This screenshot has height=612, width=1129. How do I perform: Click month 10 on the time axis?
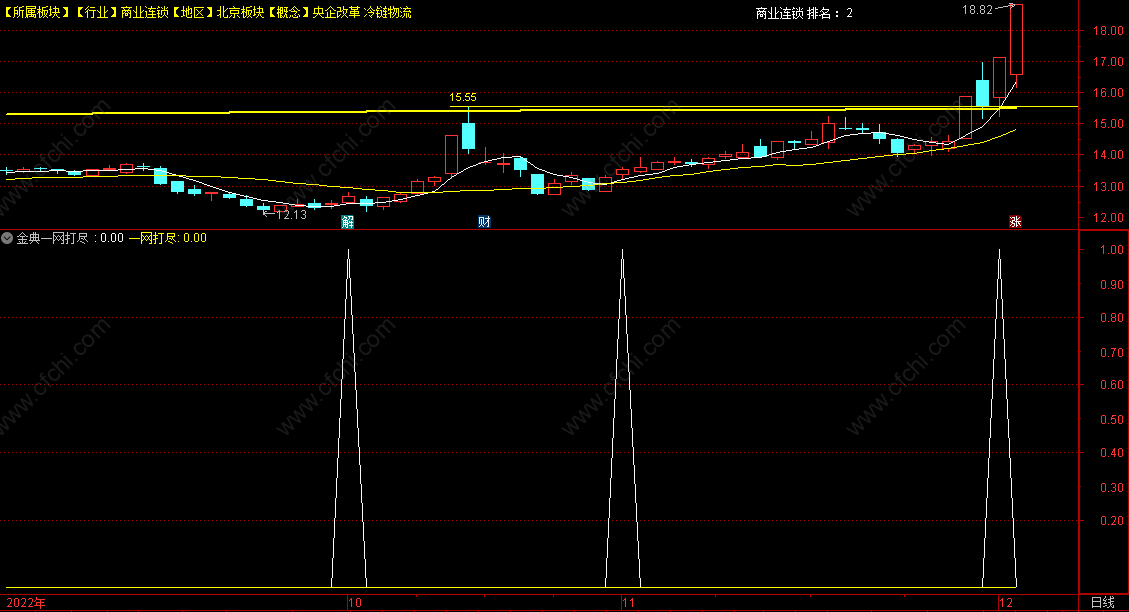pyautogui.click(x=354, y=603)
